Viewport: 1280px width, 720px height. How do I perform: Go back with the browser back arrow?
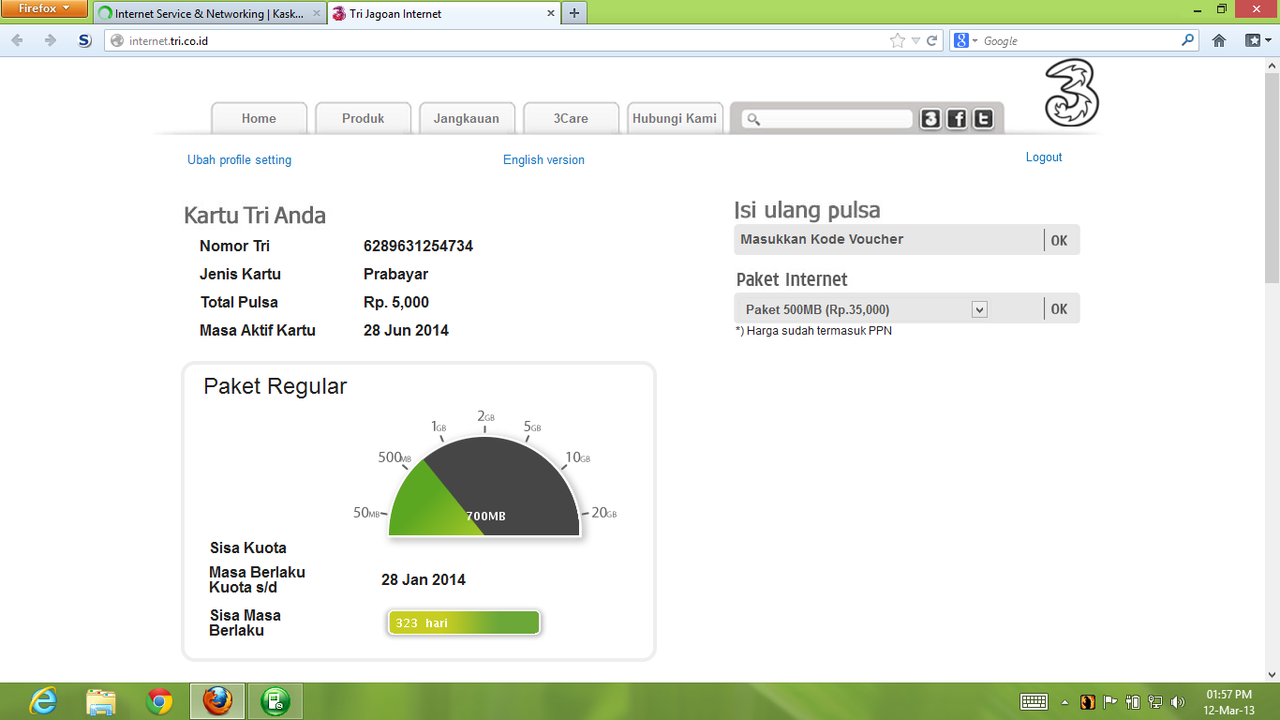[x=18, y=41]
